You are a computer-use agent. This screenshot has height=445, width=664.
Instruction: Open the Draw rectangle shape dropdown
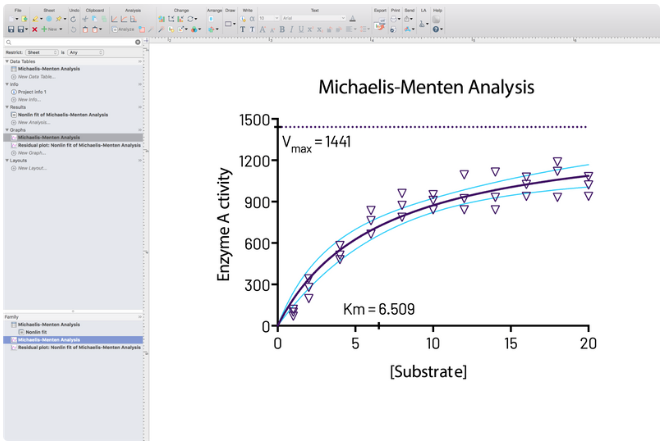[x=230, y=24]
